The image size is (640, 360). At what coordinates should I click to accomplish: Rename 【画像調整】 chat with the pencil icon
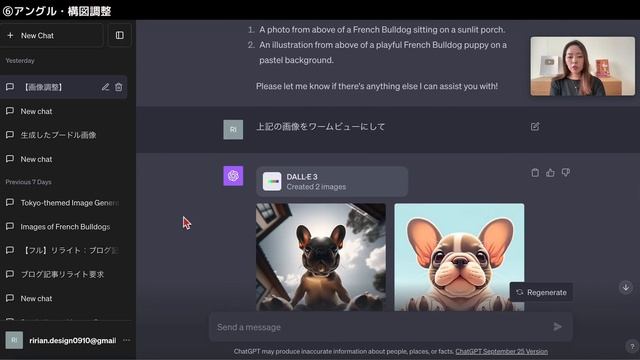105,87
